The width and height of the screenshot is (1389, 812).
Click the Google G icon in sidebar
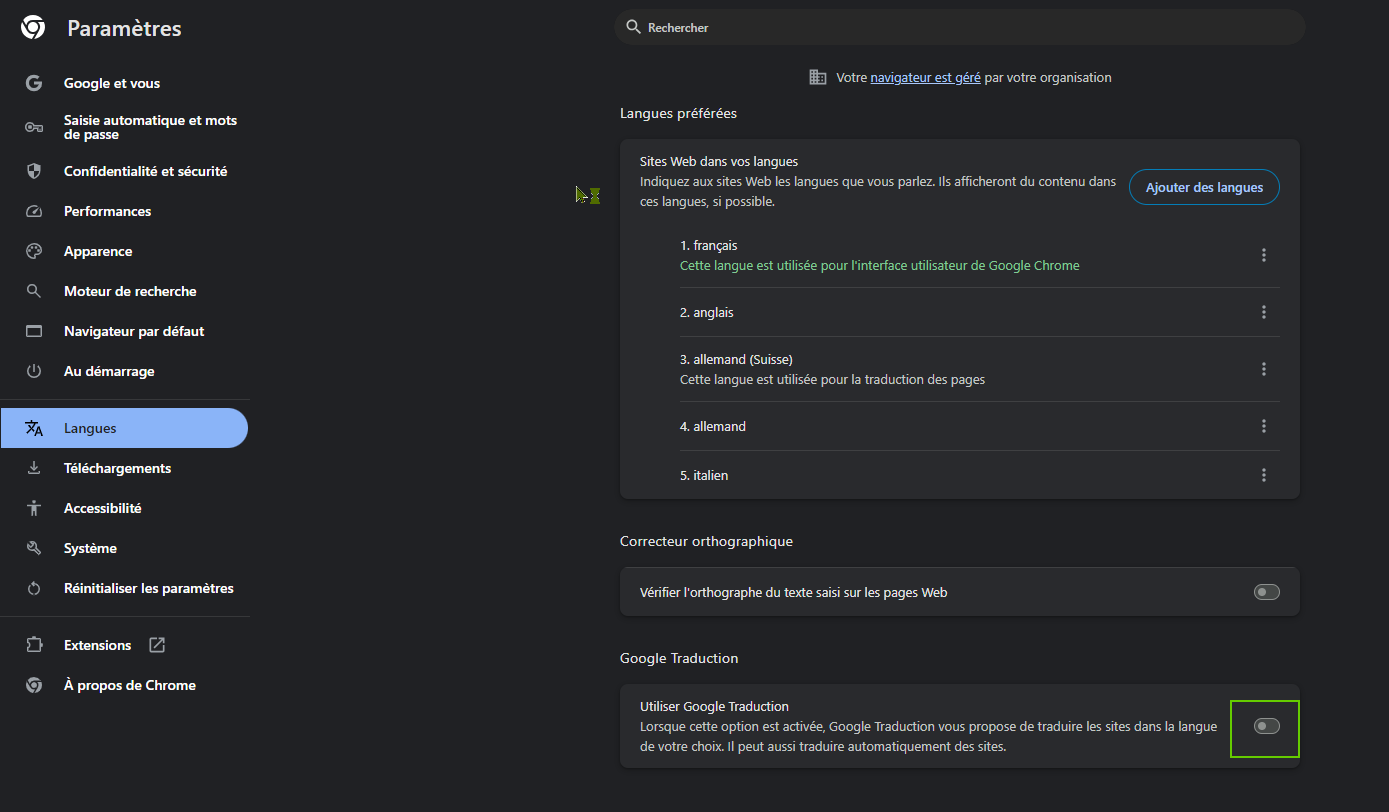coord(34,83)
